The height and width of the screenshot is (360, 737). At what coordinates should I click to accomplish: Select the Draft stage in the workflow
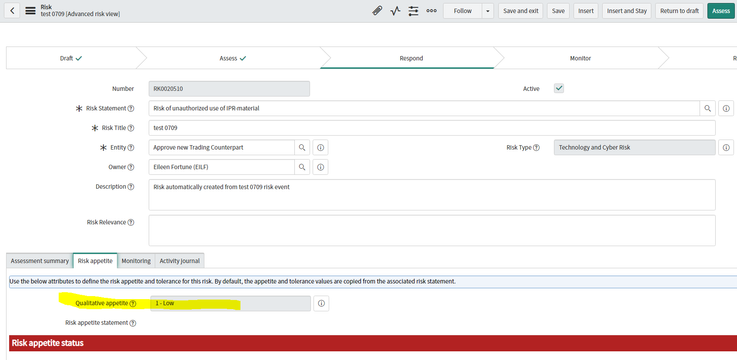tap(71, 58)
